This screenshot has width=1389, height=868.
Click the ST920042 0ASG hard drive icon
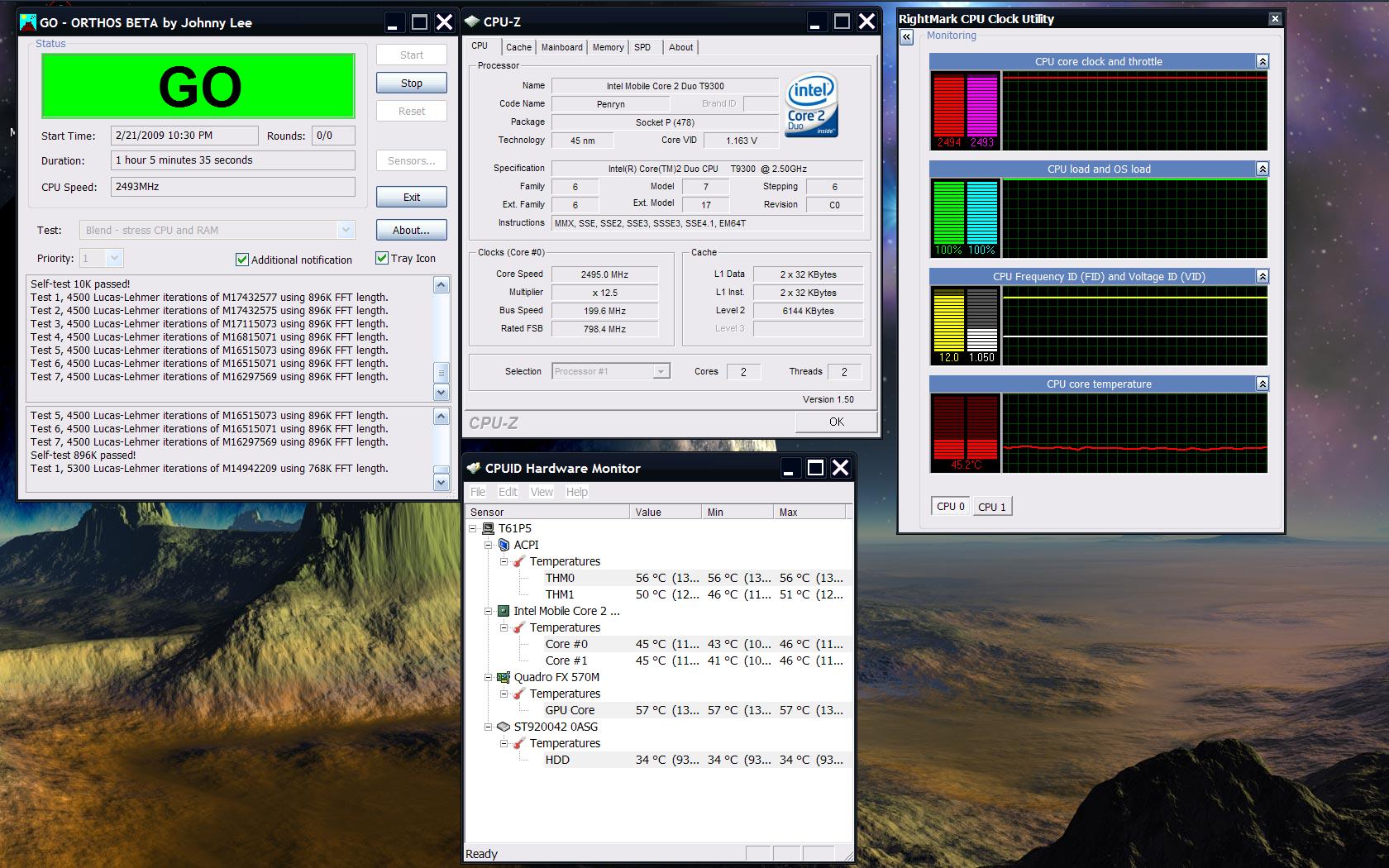[x=503, y=727]
